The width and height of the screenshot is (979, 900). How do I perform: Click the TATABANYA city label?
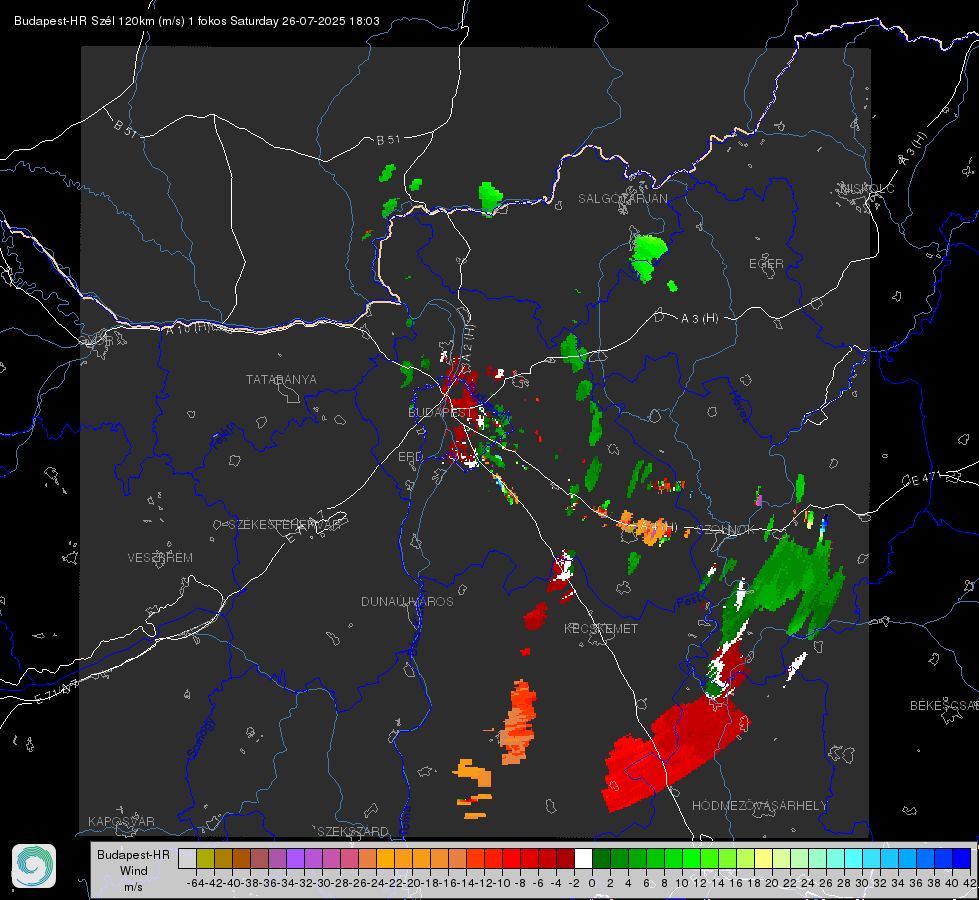[281, 380]
